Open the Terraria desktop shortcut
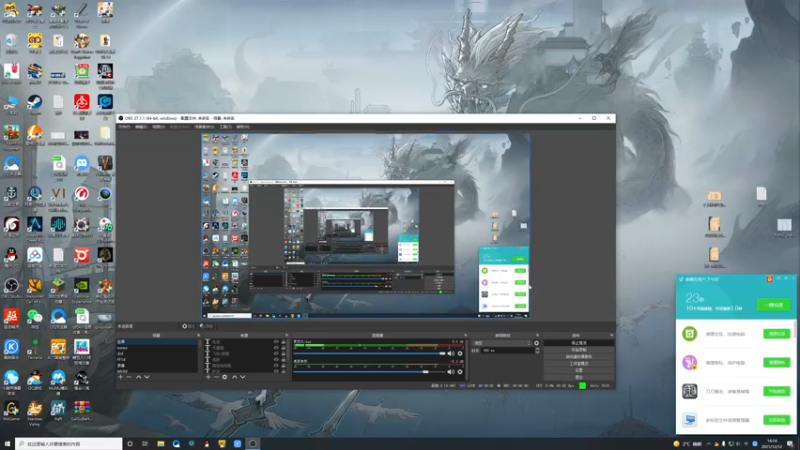The image size is (800, 450). pos(34,349)
